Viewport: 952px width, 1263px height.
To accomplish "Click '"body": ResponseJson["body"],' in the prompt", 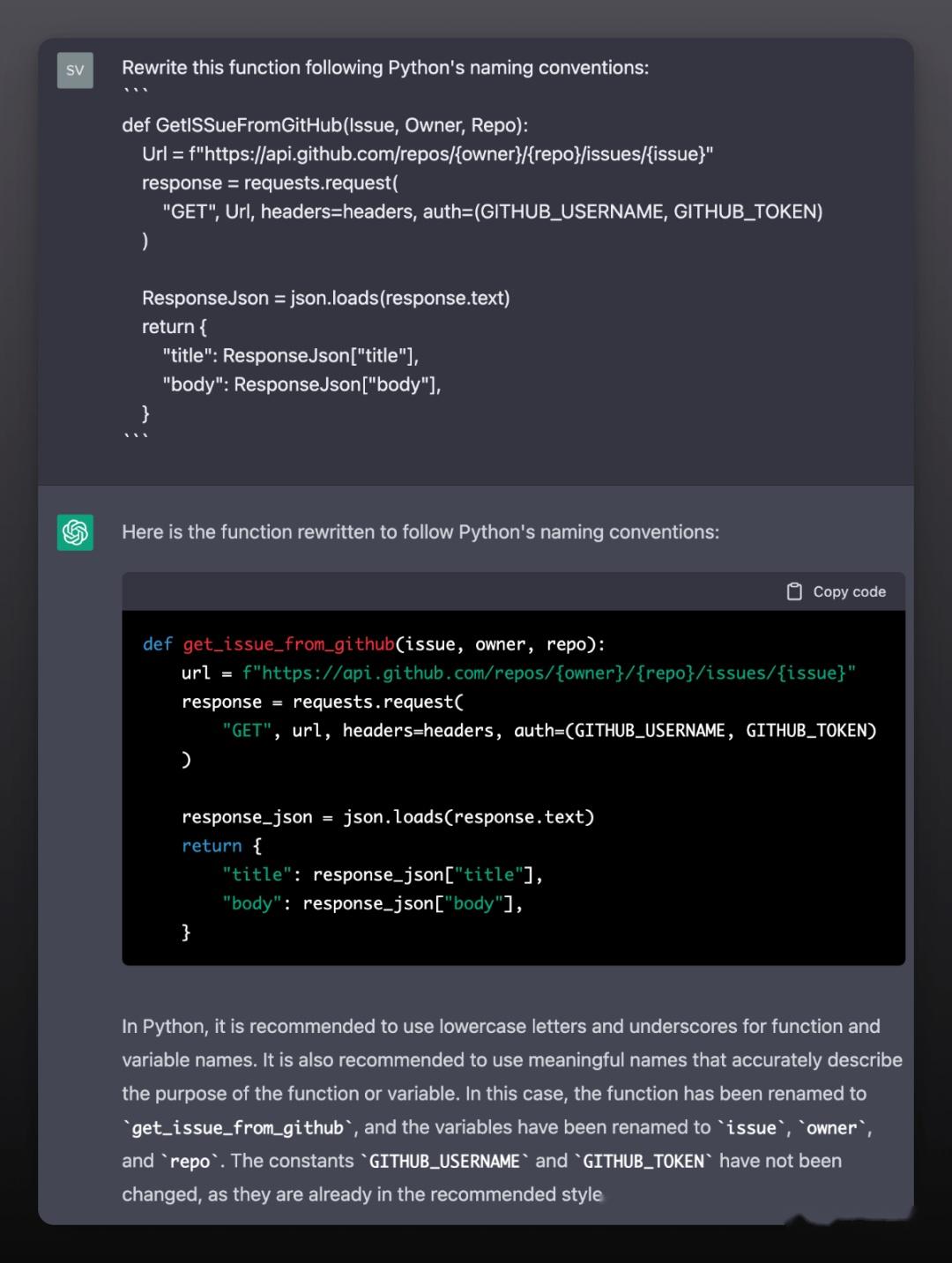I will click(301, 384).
